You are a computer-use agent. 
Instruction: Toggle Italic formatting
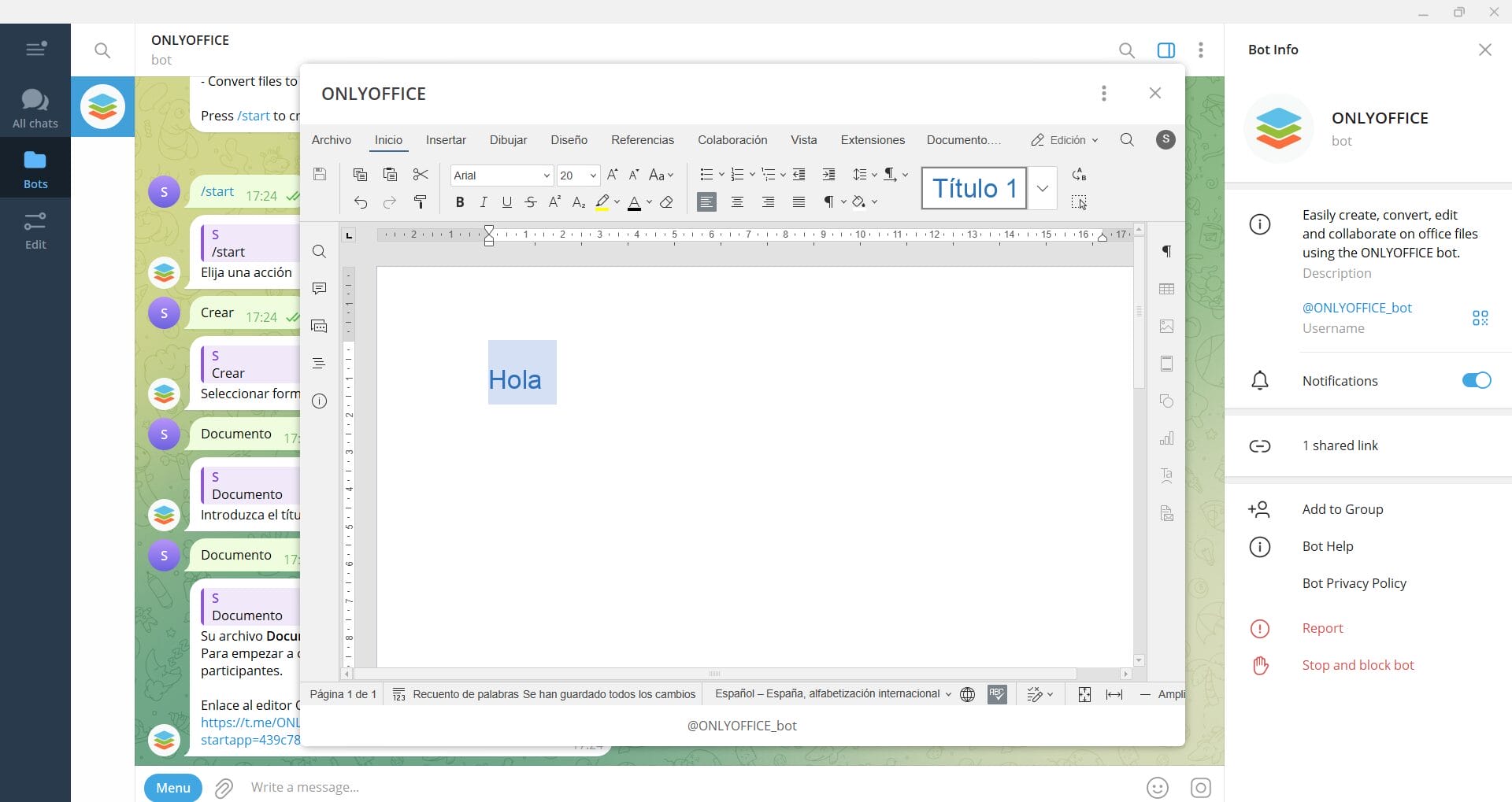click(x=484, y=202)
